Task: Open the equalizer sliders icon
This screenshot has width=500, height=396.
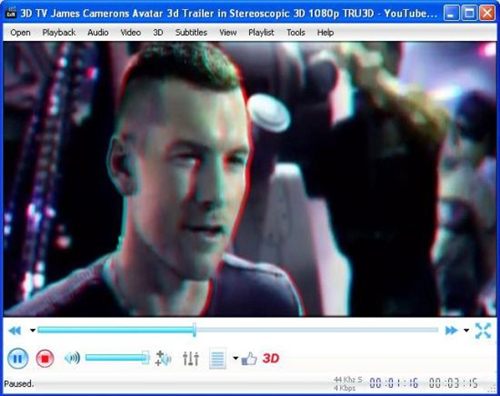Action: click(x=191, y=358)
